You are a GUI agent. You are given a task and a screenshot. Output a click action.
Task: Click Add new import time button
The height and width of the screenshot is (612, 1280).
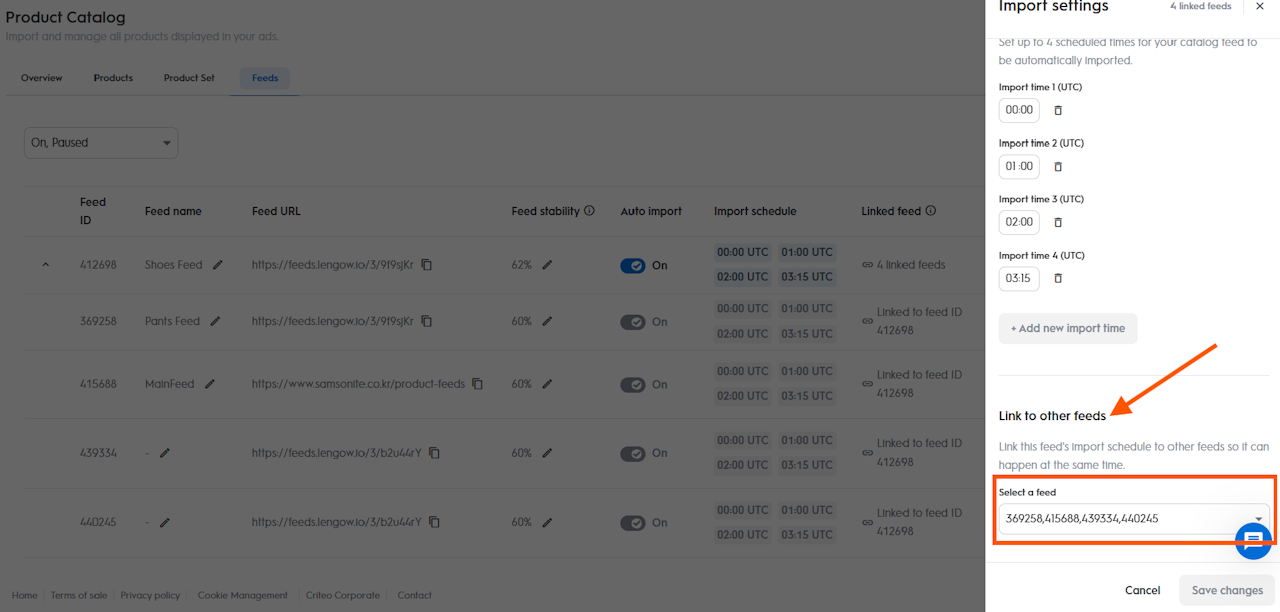click(1068, 328)
